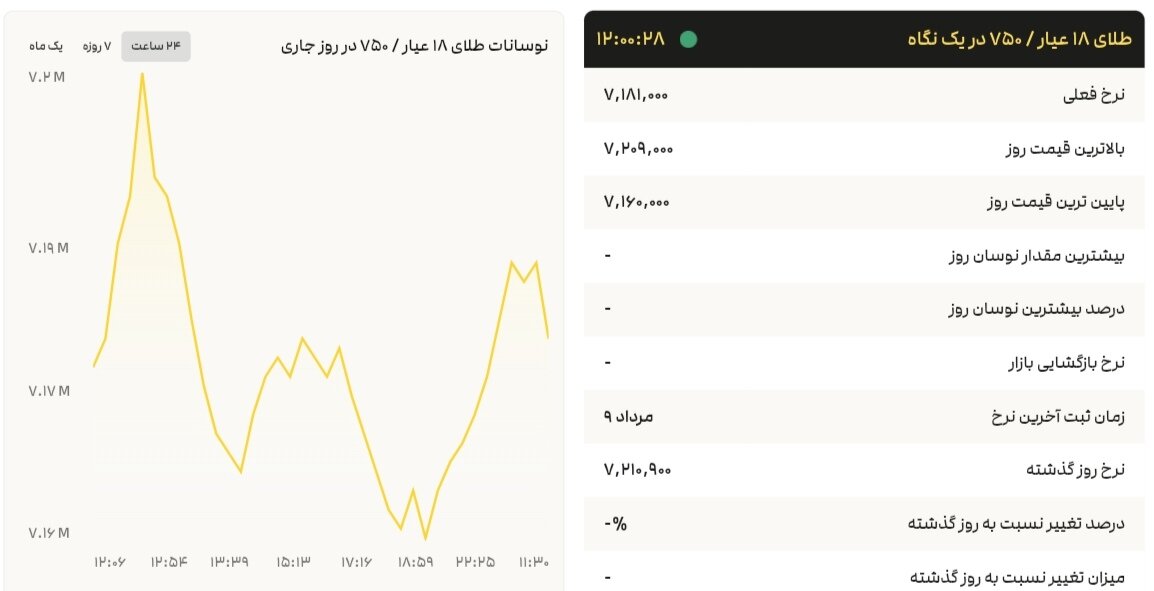Click the ۱۲:۰۶ label on the x-axis
Viewport: 1154px width, 591px height.
(109, 562)
